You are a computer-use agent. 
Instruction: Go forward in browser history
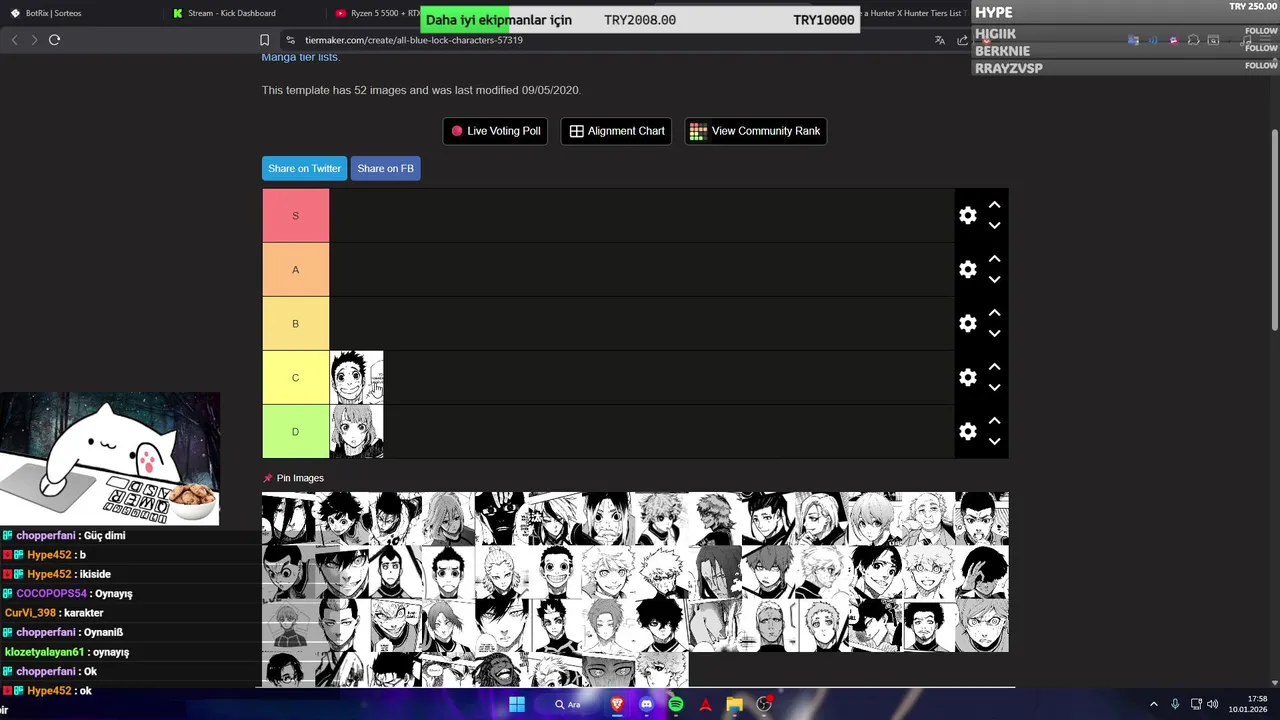coord(34,40)
